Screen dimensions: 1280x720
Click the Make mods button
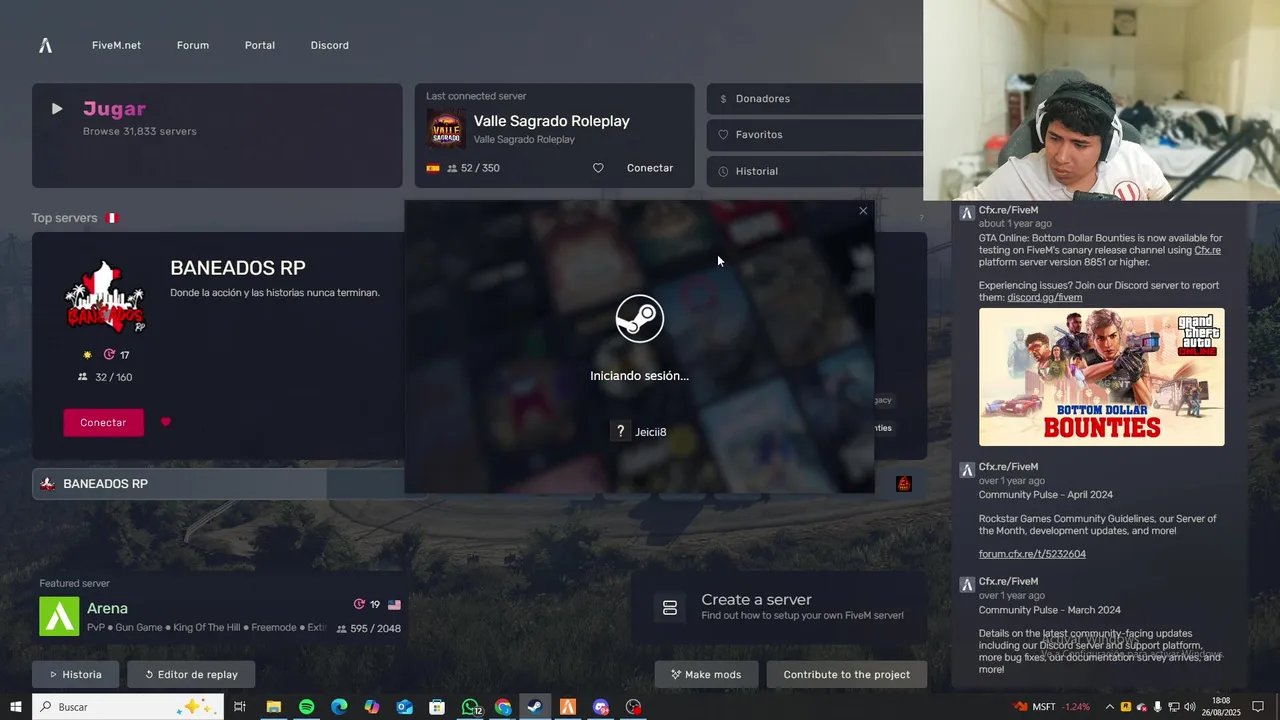(706, 674)
